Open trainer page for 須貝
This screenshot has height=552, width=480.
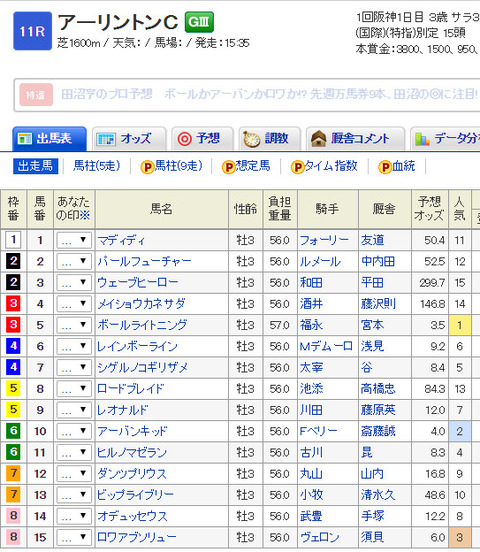click(x=372, y=537)
